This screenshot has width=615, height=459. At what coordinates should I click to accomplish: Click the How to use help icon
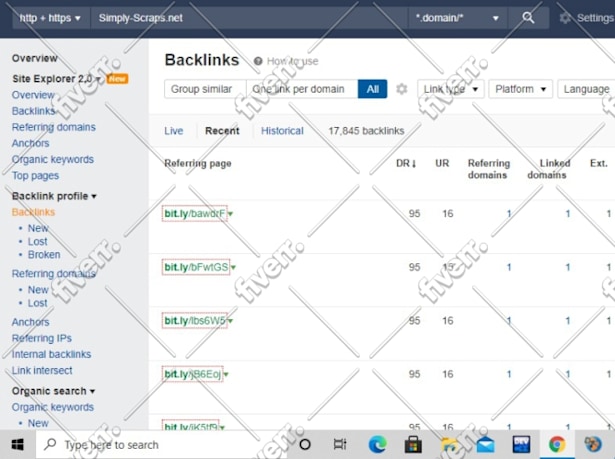(x=258, y=61)
